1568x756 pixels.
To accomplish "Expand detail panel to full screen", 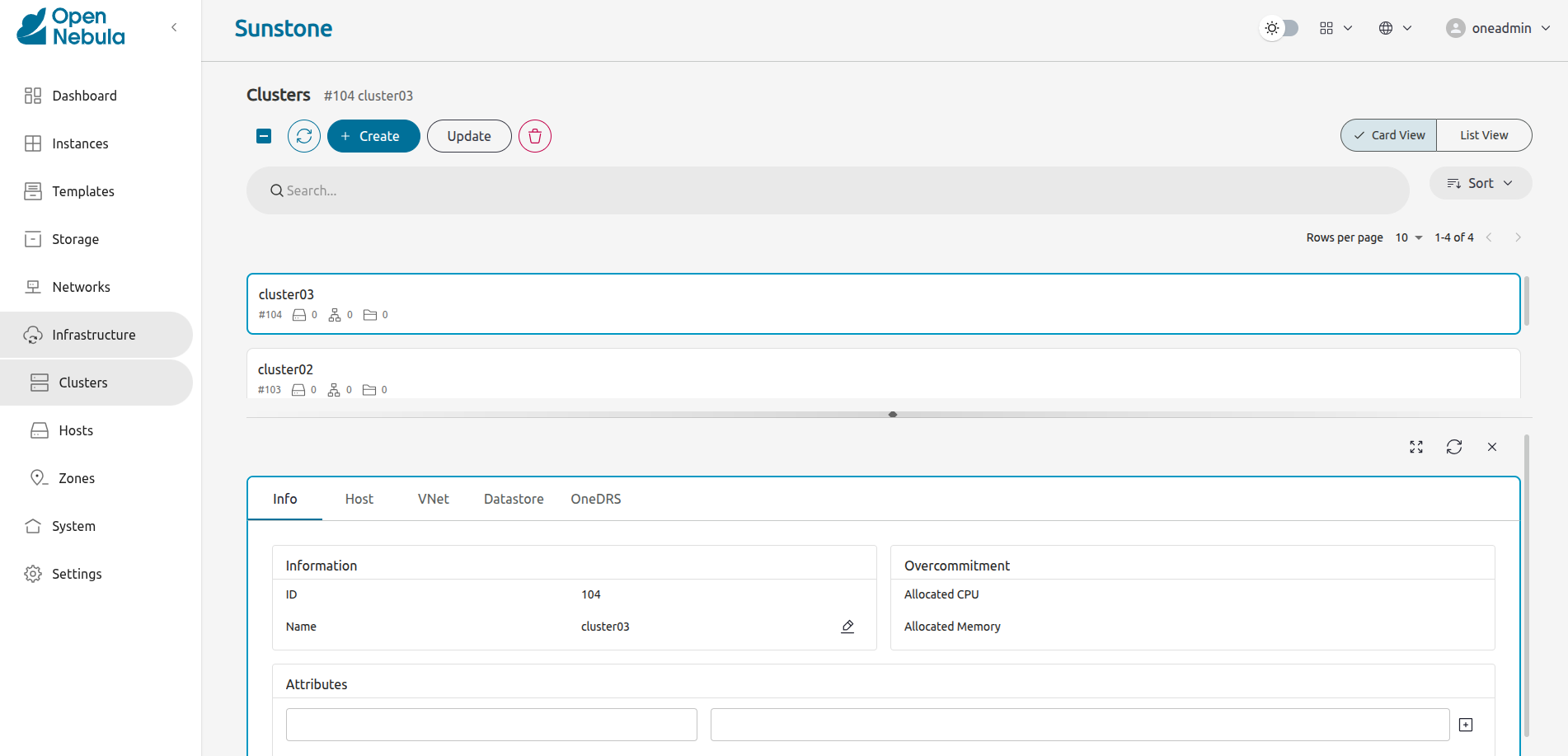I will (x=1416, y=447).
